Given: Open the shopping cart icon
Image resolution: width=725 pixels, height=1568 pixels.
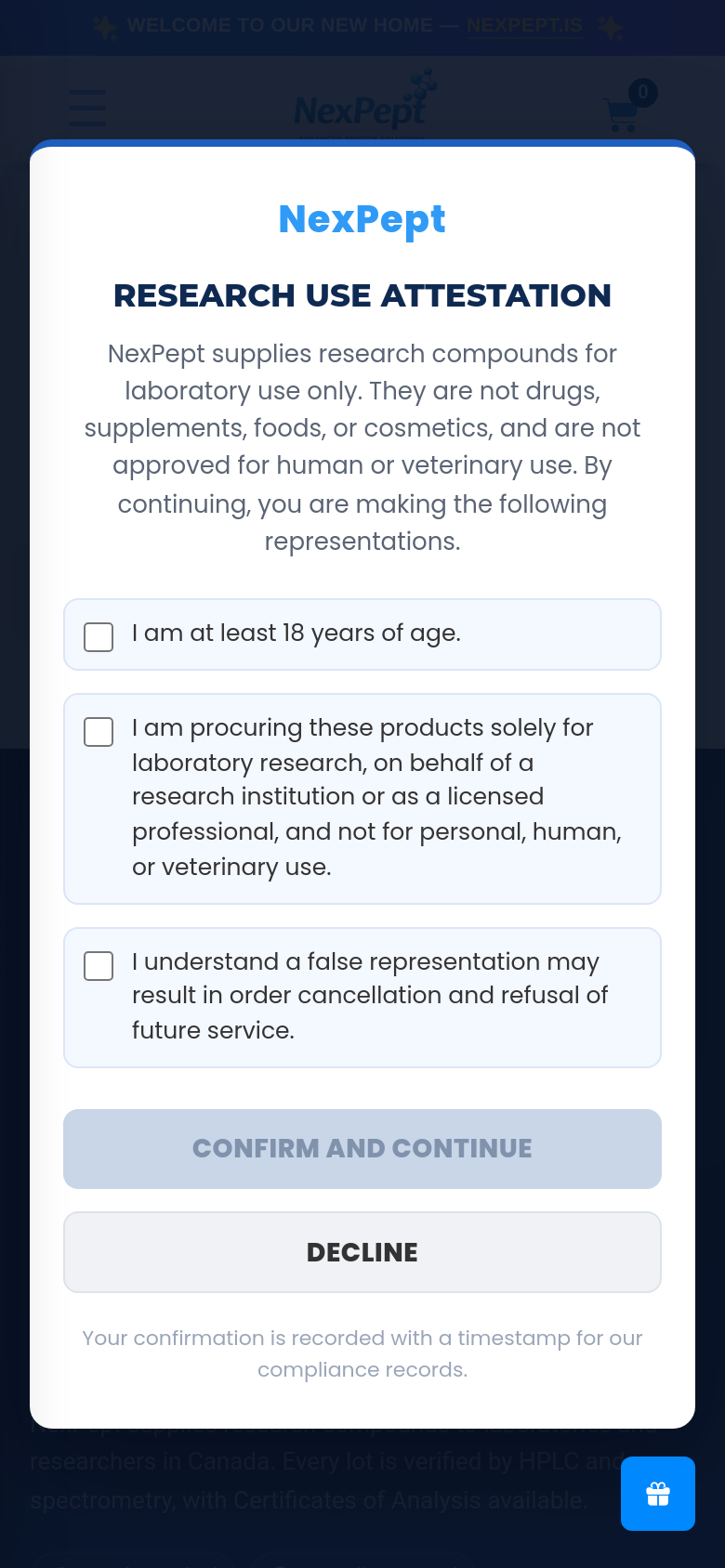Looking at the screenshot, I should coord(621,115).
